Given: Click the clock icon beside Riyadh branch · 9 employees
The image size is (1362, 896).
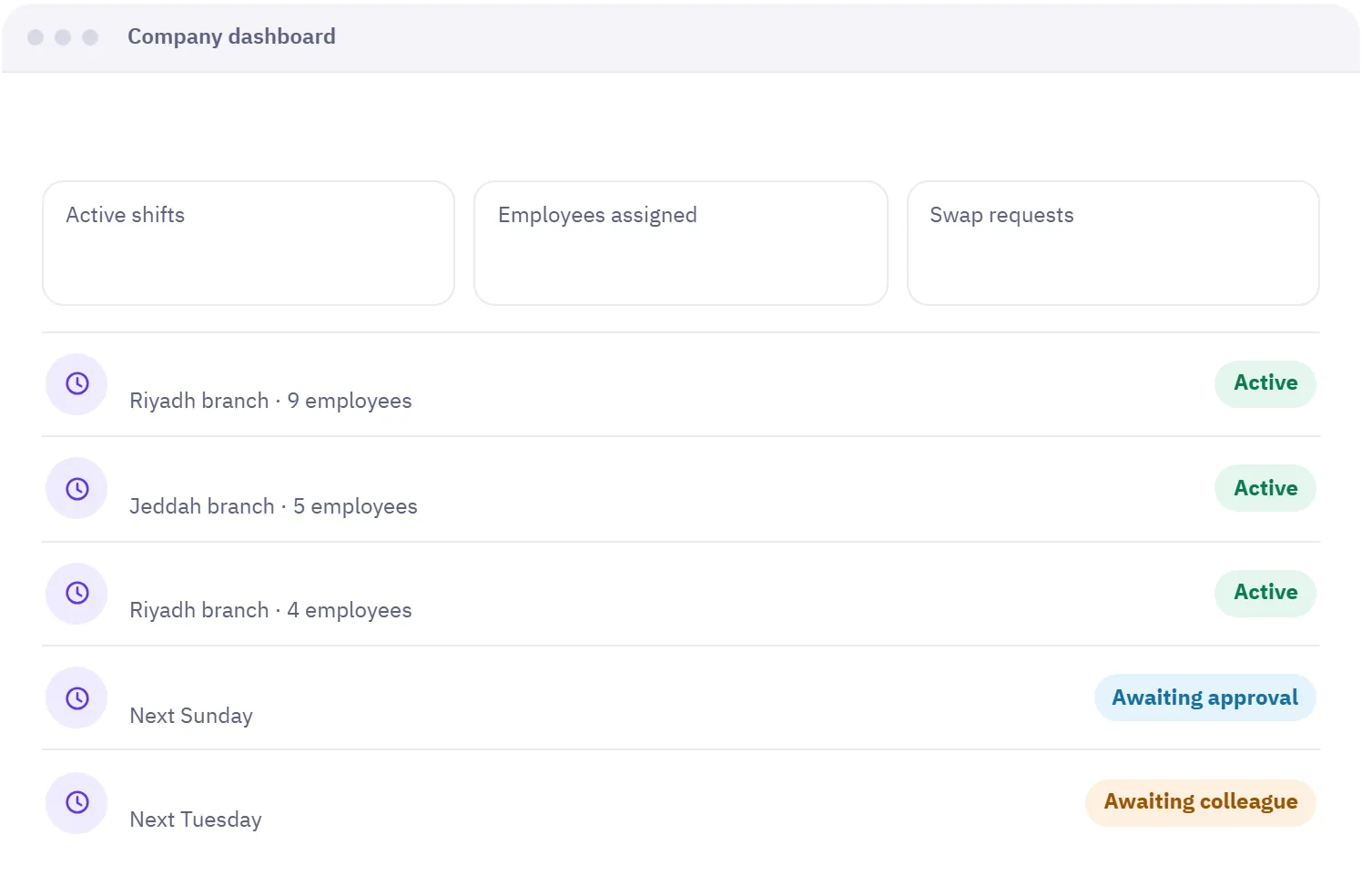Looking at the screenshot, I should 77,383.
